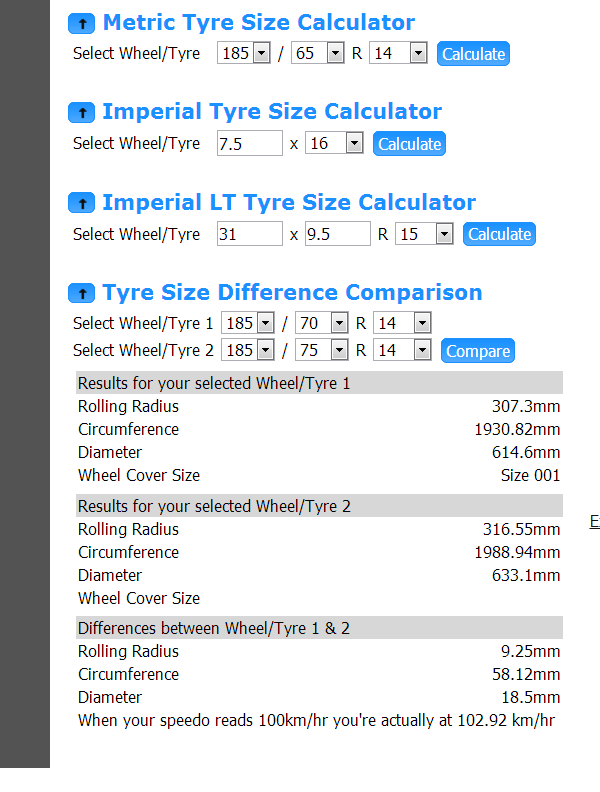The width and height of the screenshot is (600, 792).
Task: Expand the R 14 rim dropdown in Metric calculator
Action: pyautogui.click(x=398, y=53)
